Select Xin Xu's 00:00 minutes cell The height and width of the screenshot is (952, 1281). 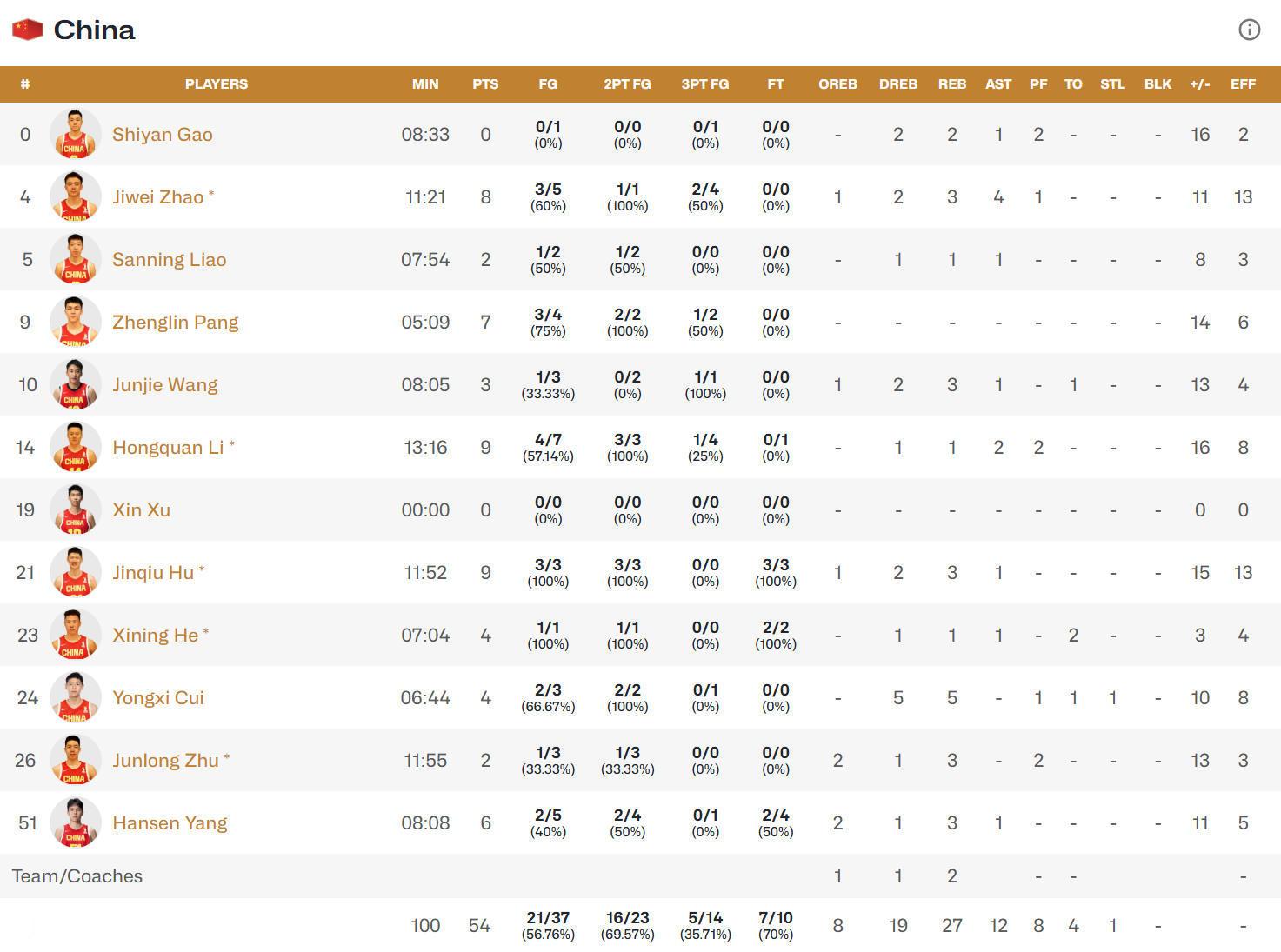tap(425, 509)
